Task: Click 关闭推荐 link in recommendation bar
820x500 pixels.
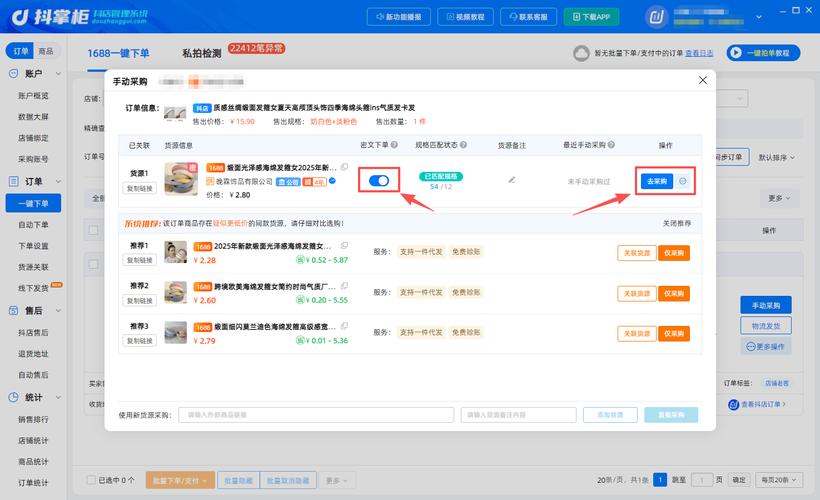Action: coord(677,223)
